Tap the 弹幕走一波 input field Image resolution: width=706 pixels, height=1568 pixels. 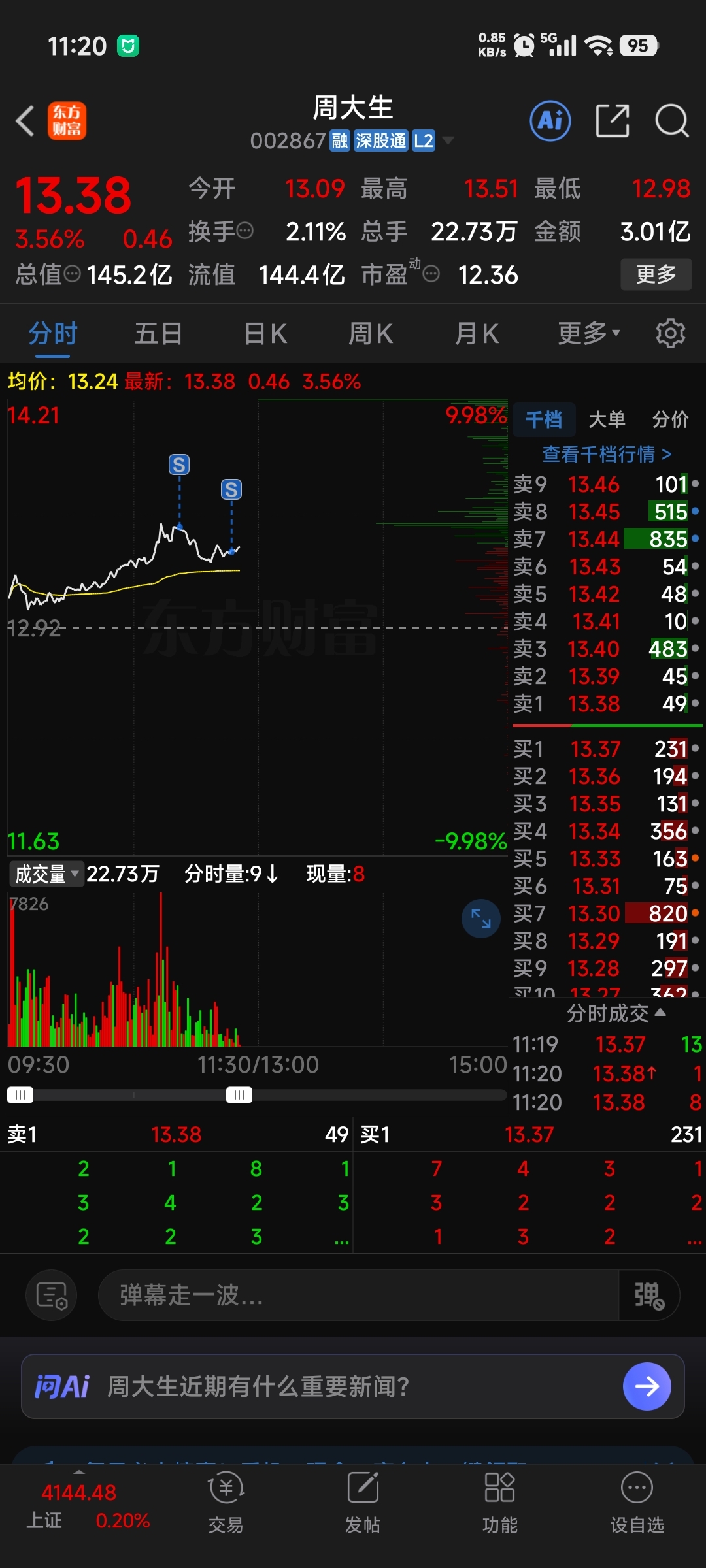(358, 1296)
